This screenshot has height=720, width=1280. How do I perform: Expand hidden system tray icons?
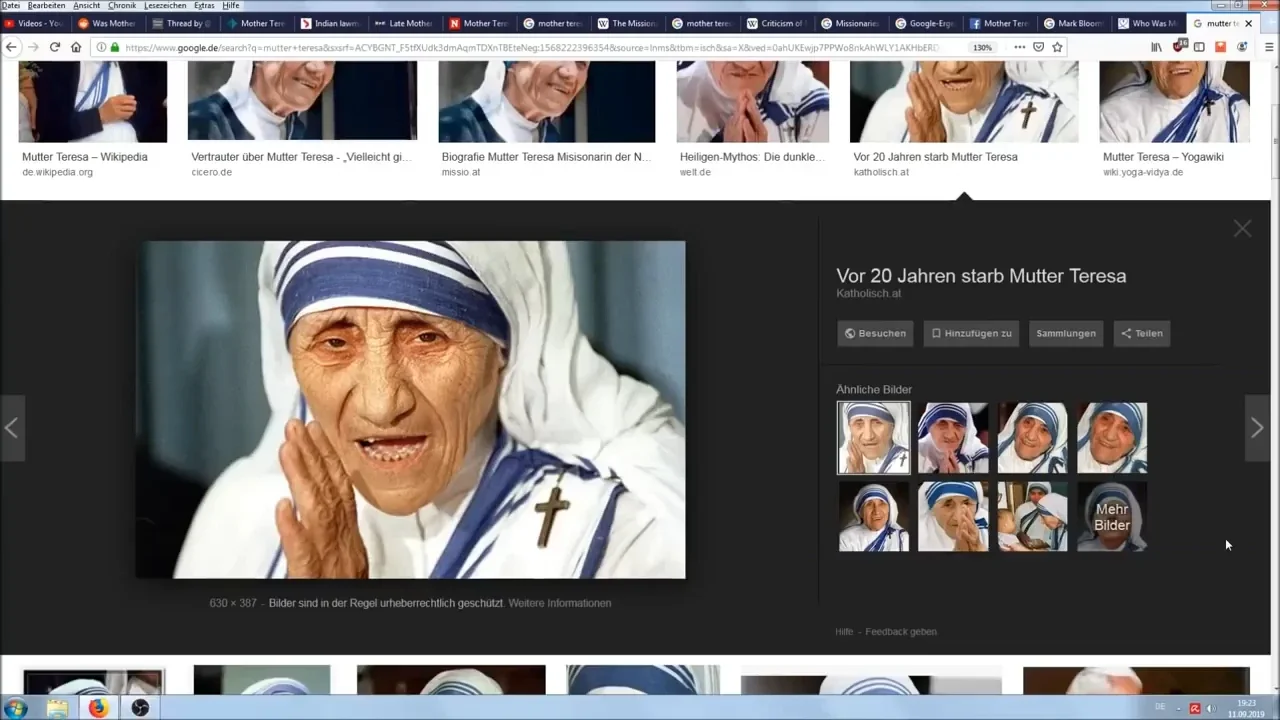coord(1178,708)
